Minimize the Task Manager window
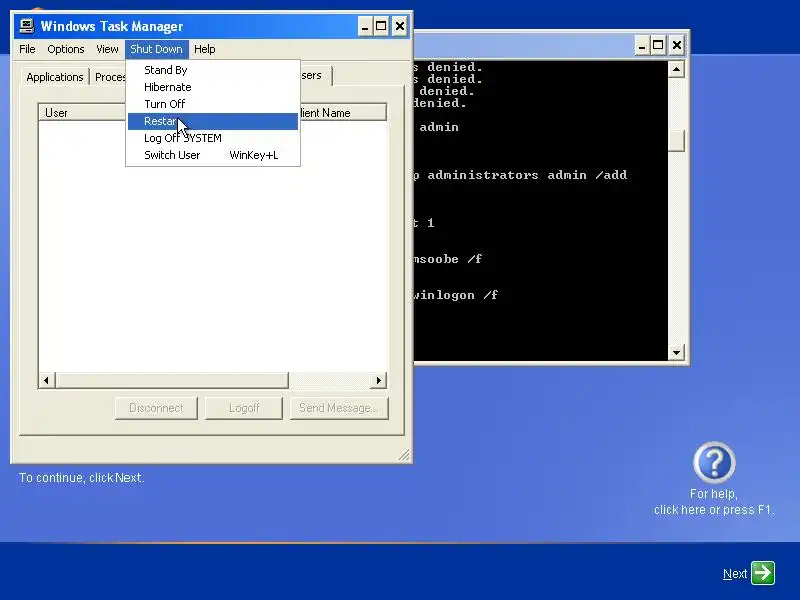This screenshot has height=600, width=800. 364,26
